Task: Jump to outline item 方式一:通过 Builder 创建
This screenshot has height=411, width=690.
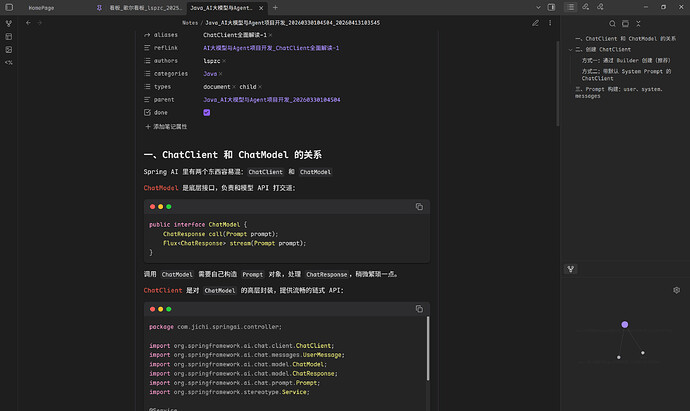Action: 626,60
